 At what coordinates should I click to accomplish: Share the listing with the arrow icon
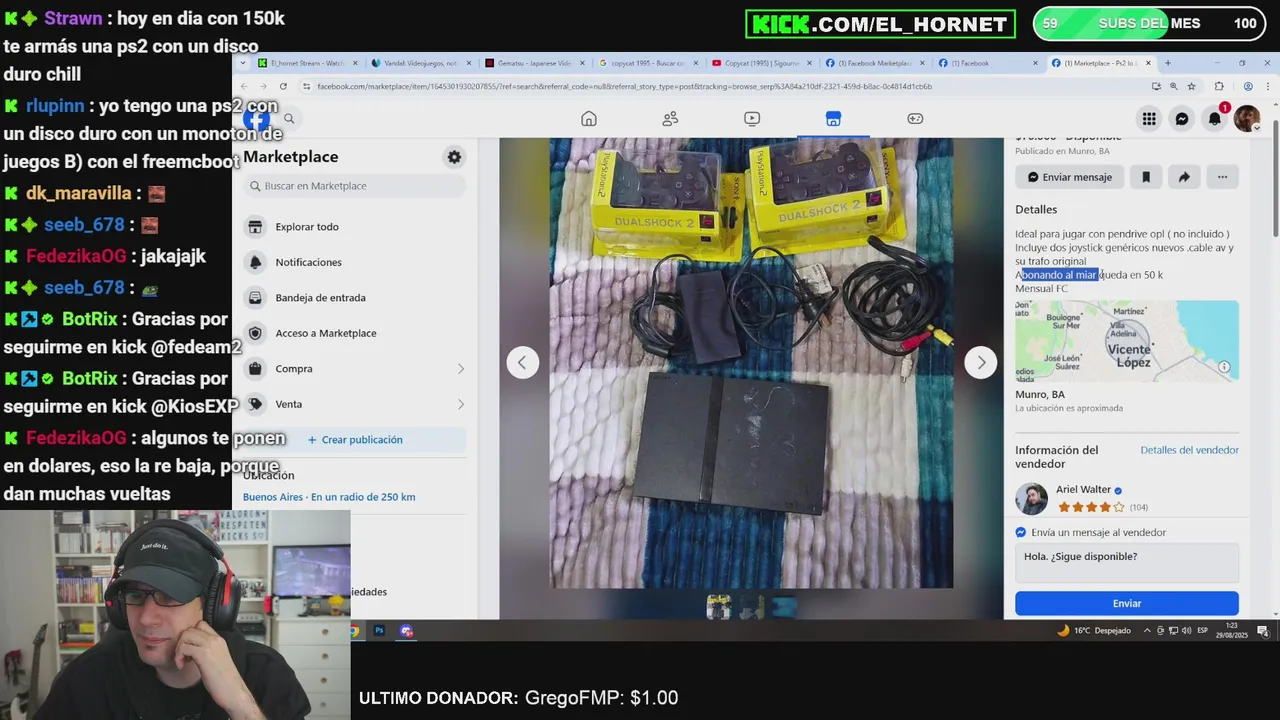click(1184, 177)
